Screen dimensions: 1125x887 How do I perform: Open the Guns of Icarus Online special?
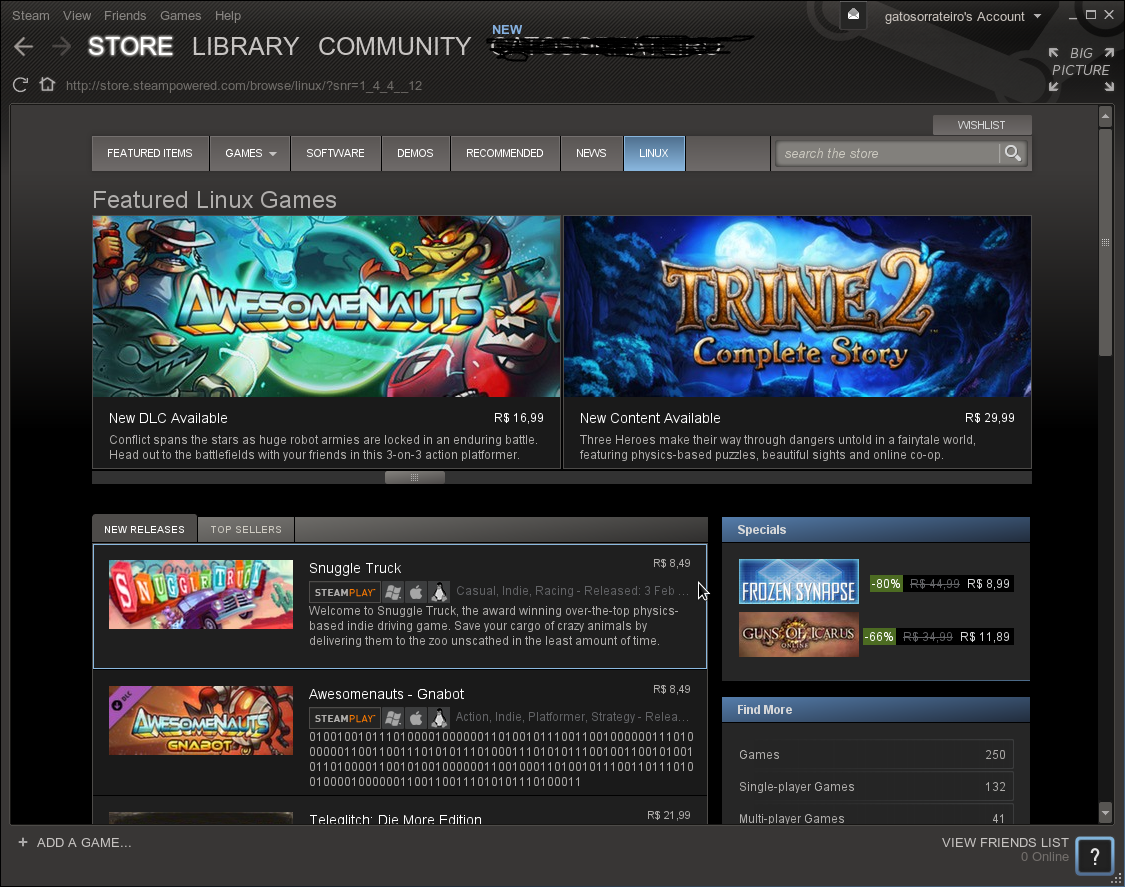click(799, 634)
